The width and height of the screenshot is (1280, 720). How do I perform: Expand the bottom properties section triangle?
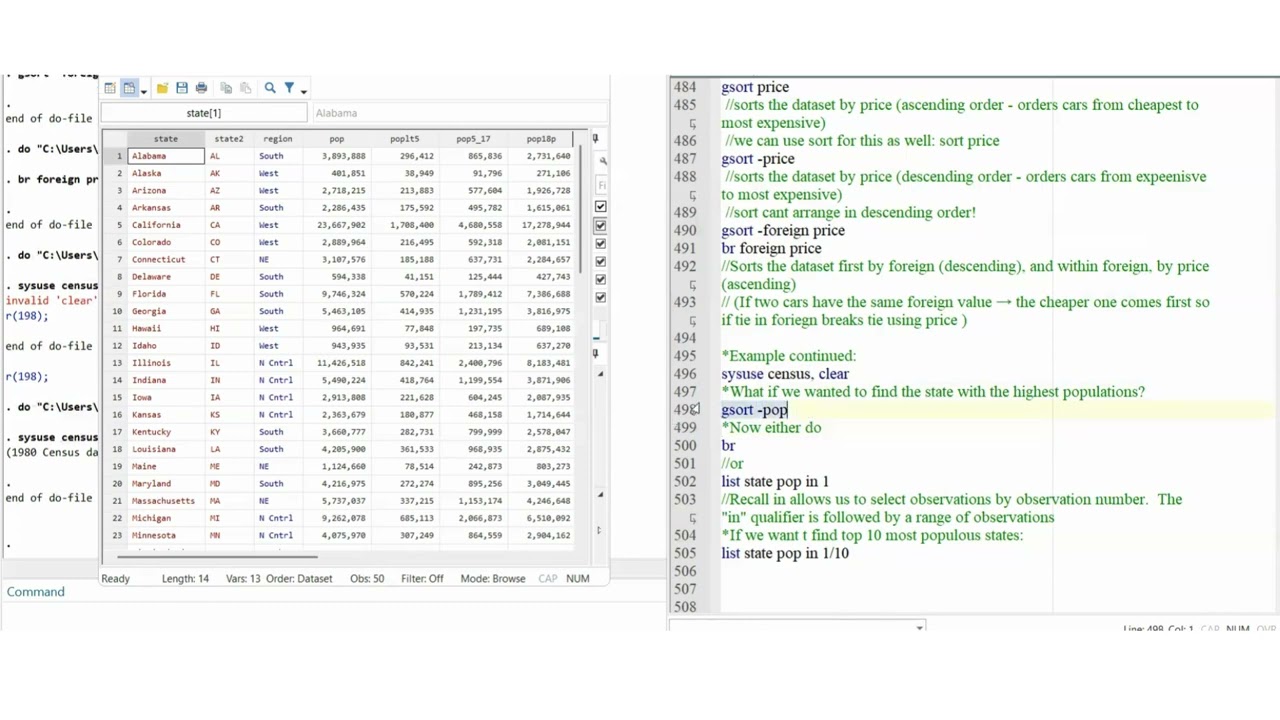pos(599,531)
